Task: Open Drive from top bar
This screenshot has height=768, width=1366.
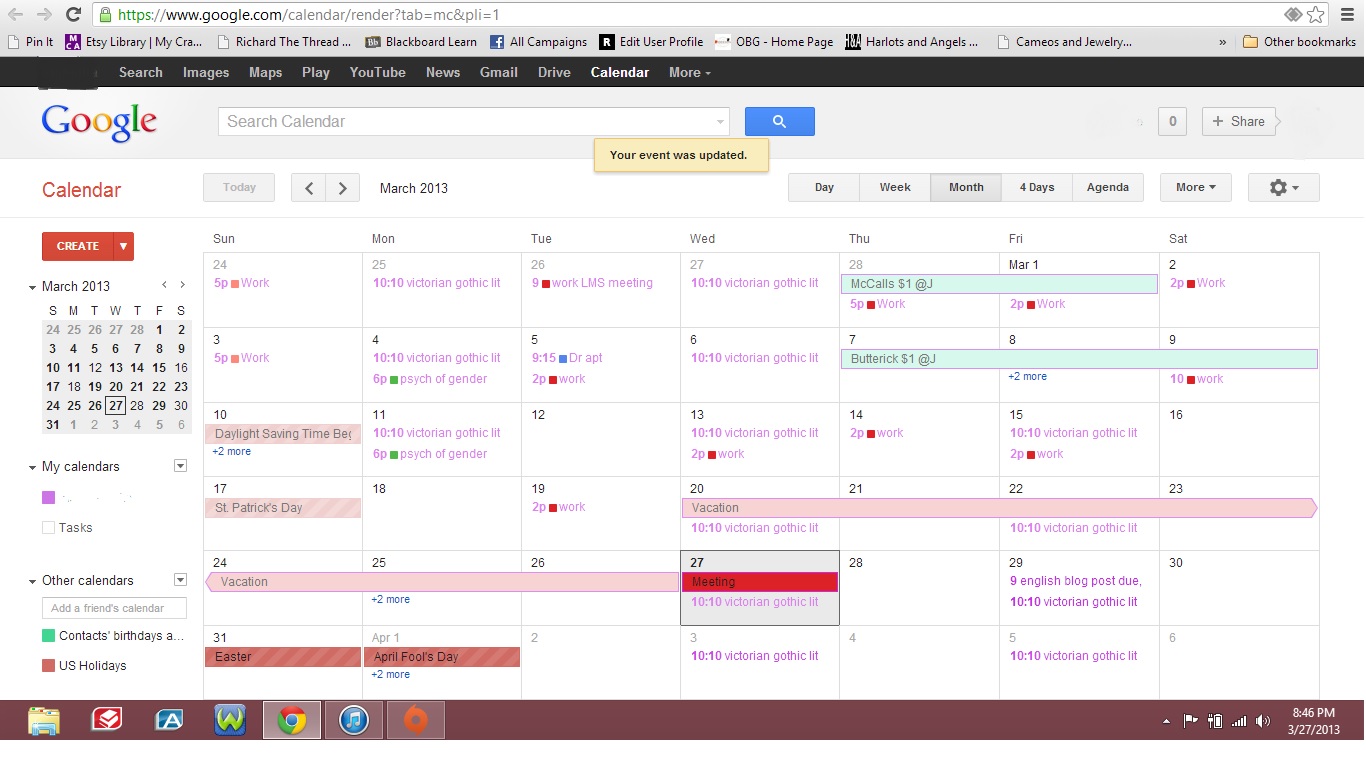Action: point(554,72)
